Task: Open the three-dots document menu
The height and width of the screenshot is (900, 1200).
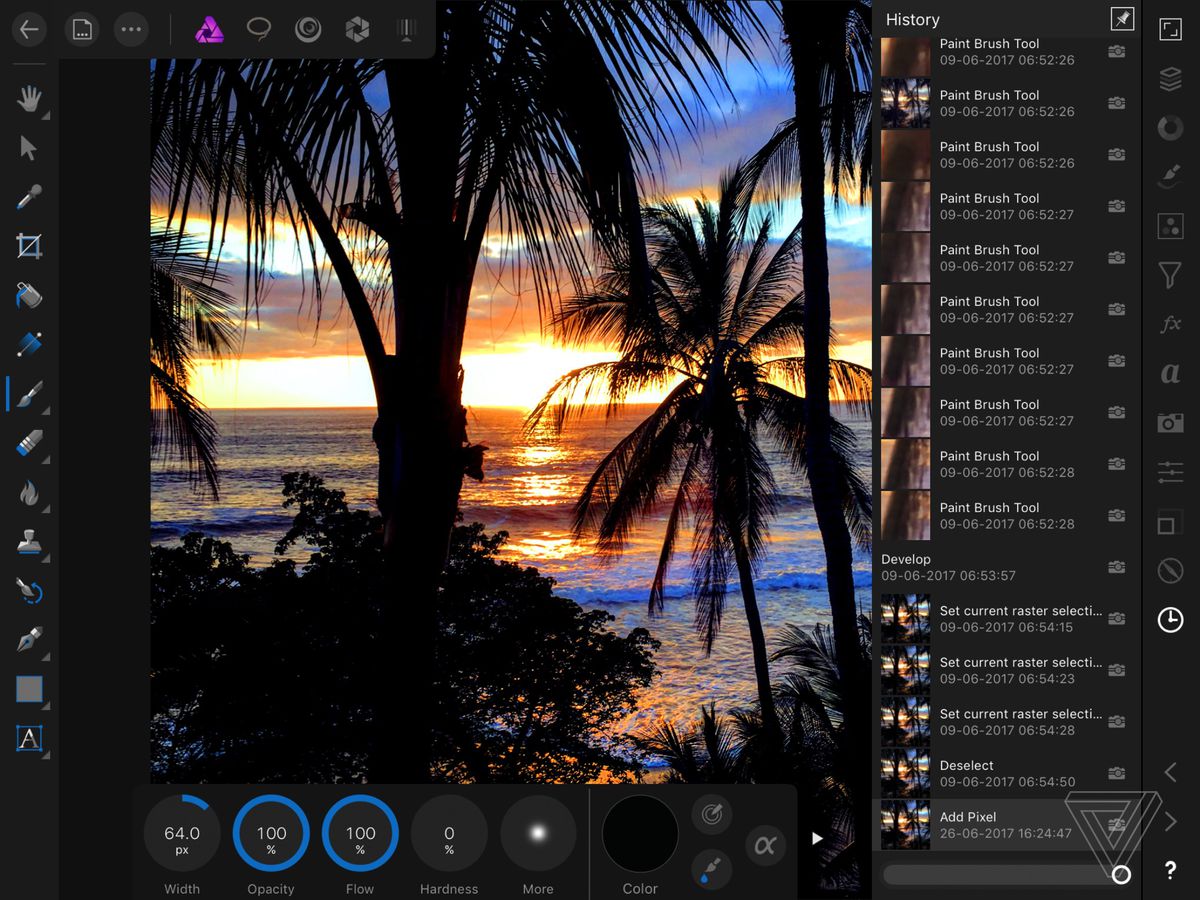Action: click(131, 30)
